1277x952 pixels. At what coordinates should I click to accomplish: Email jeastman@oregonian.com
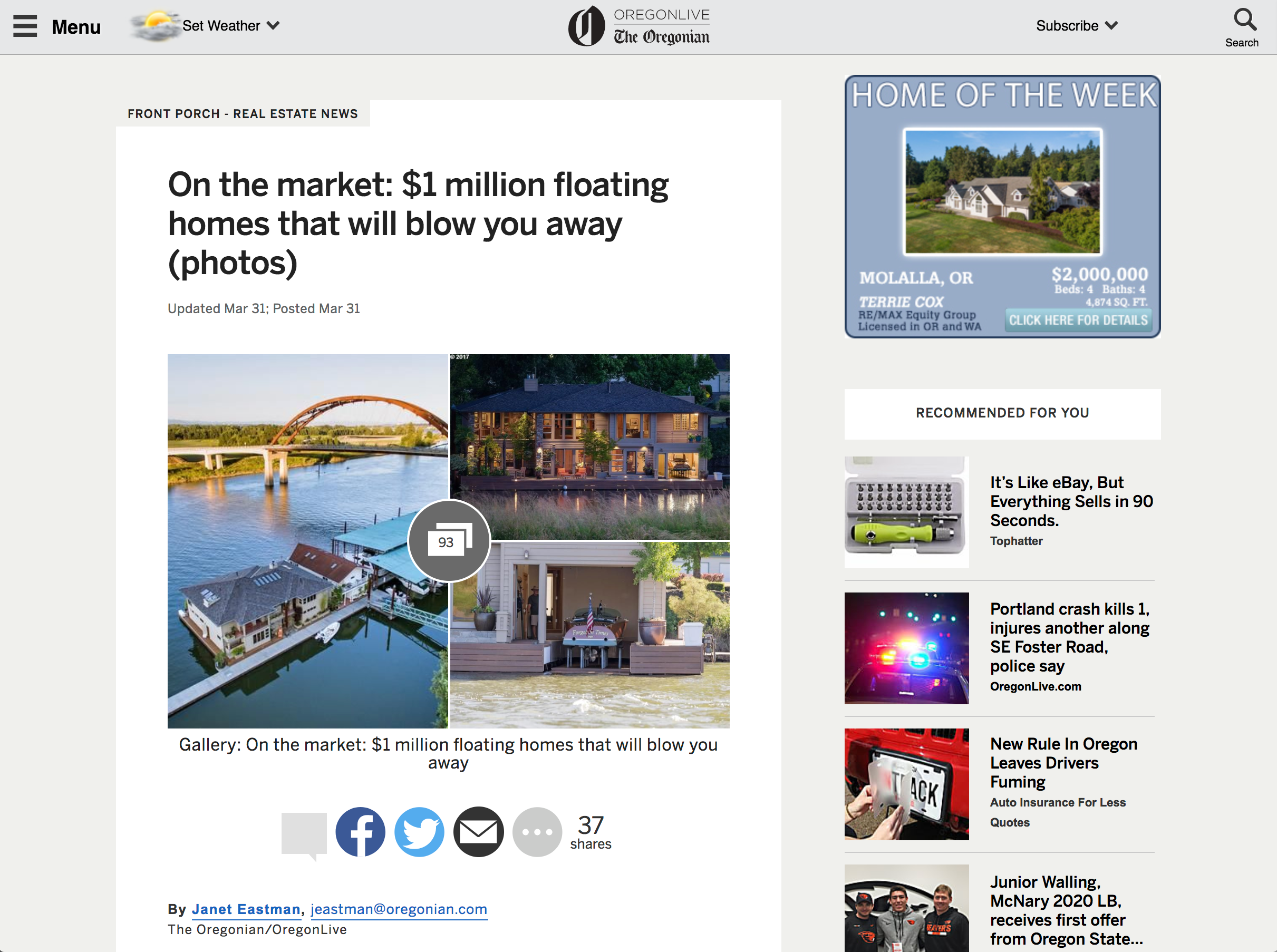click(399, 909)
